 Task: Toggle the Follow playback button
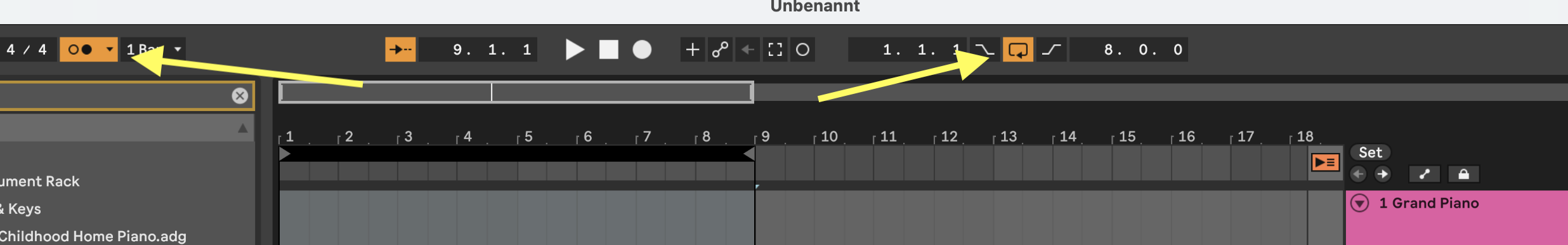point(400,50)
